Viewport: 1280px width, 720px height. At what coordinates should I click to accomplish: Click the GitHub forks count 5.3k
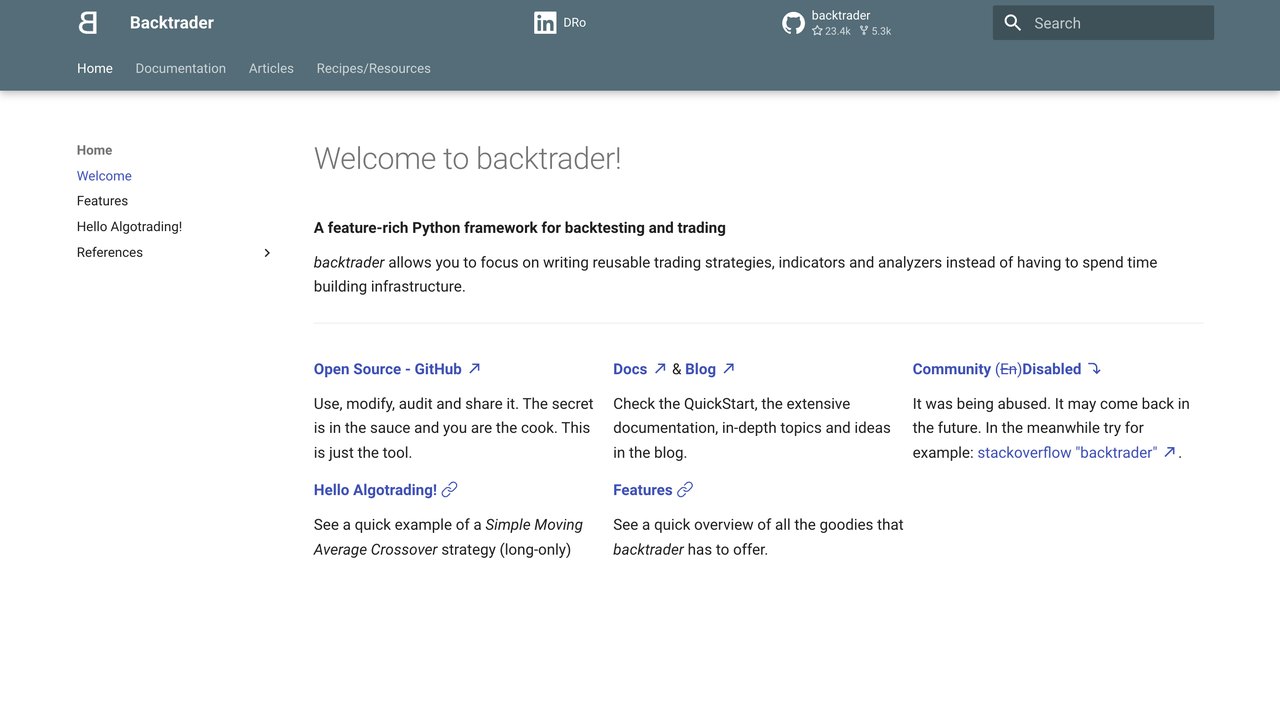click(x=875, y=31)
